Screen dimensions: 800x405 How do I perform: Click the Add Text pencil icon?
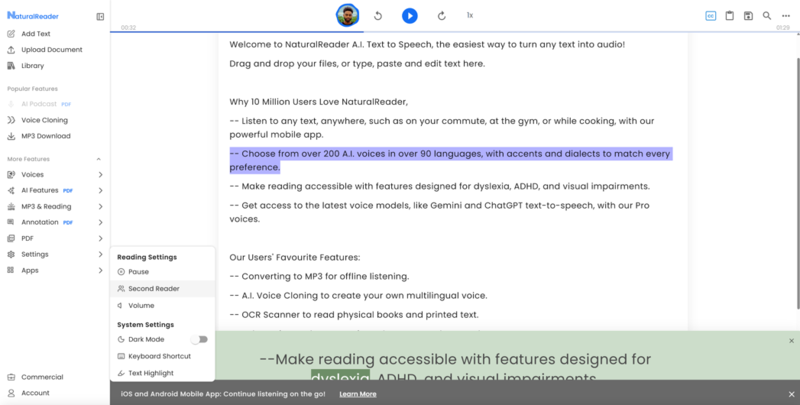(x=11, y=34)
